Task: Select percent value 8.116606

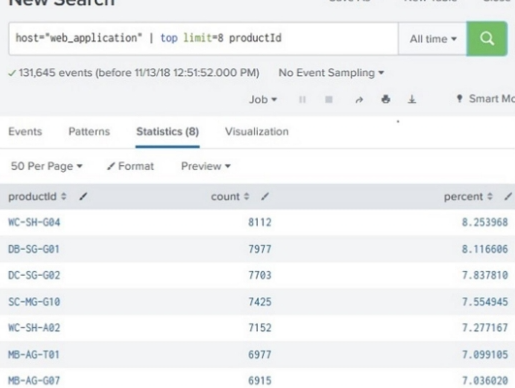Action: click(485, 249)
